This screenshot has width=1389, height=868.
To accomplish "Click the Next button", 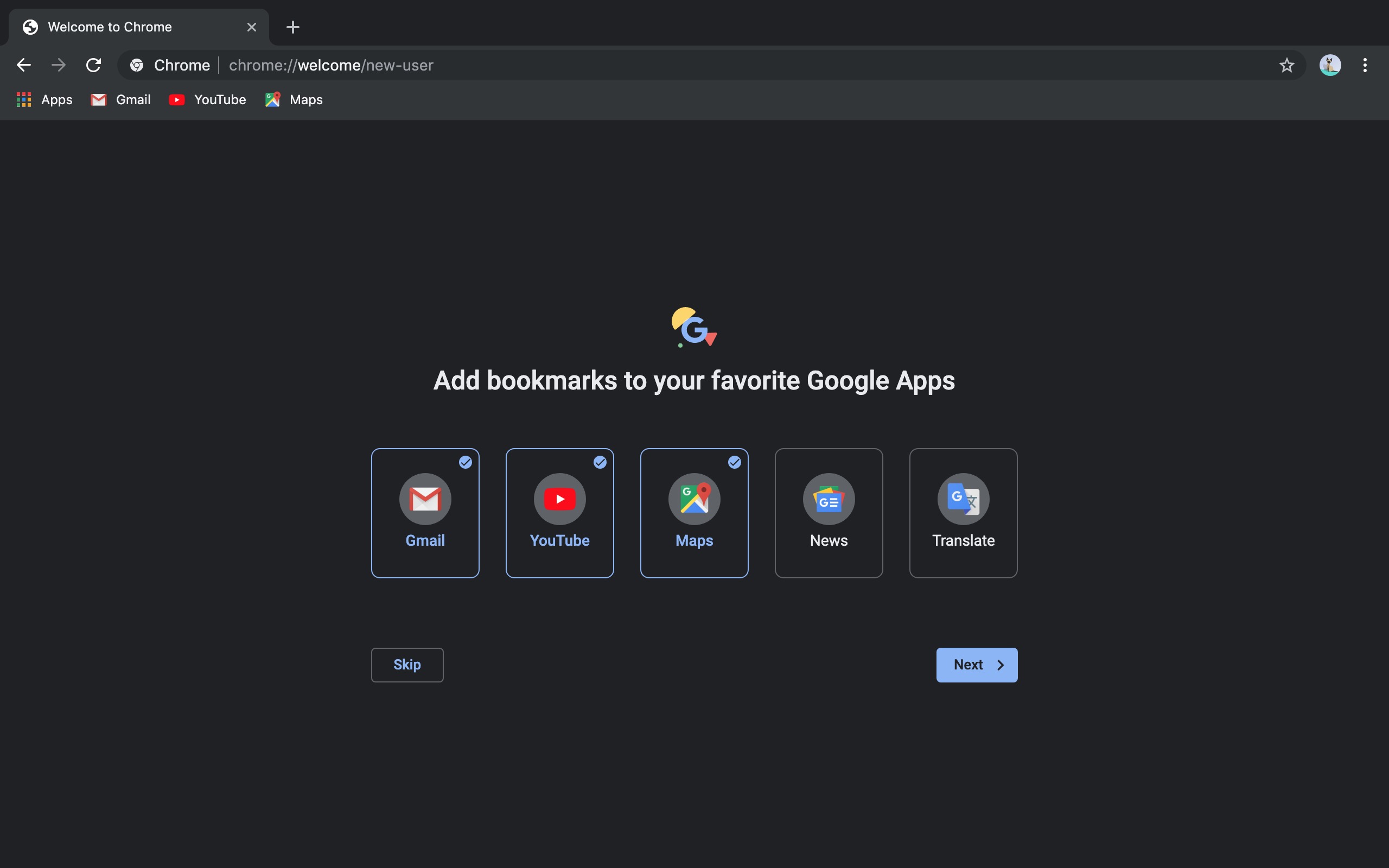I will (976, 664).
